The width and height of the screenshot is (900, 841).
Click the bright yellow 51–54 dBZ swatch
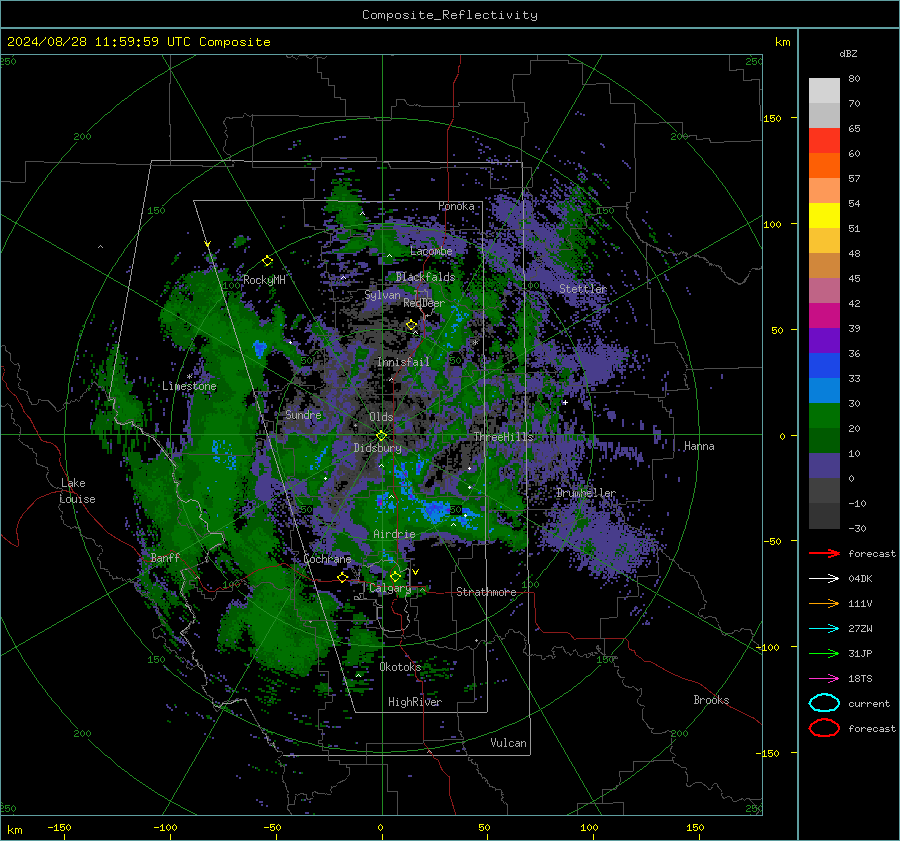click(x=824, y=216)
